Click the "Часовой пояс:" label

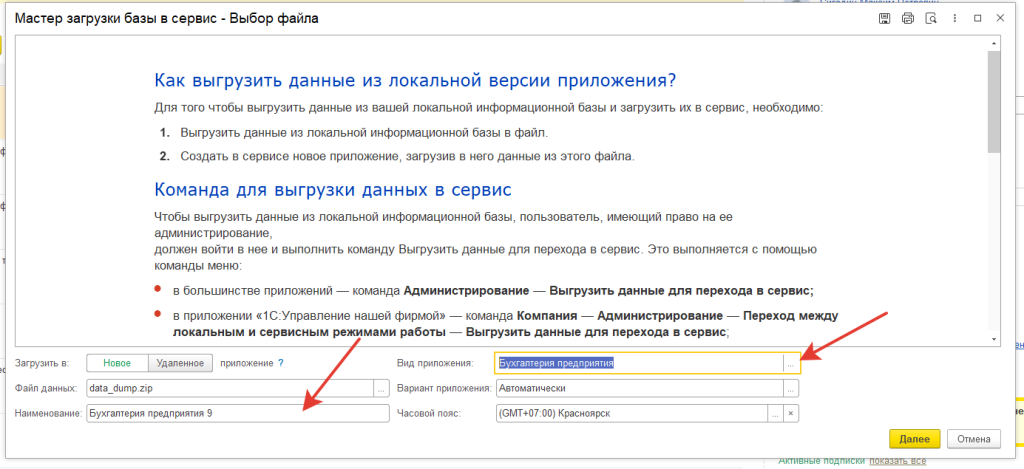point(430,413)
